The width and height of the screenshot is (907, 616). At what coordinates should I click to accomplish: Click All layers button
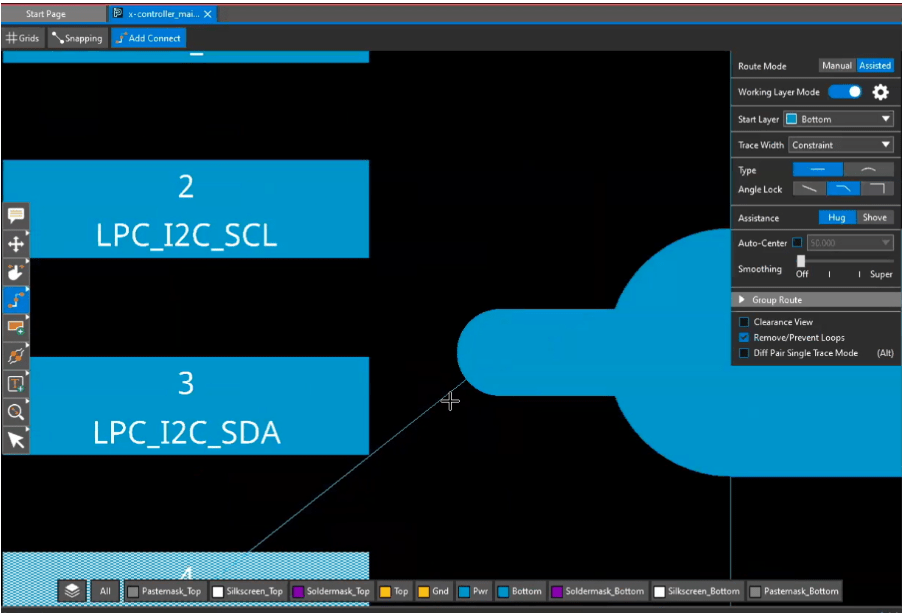105,591
